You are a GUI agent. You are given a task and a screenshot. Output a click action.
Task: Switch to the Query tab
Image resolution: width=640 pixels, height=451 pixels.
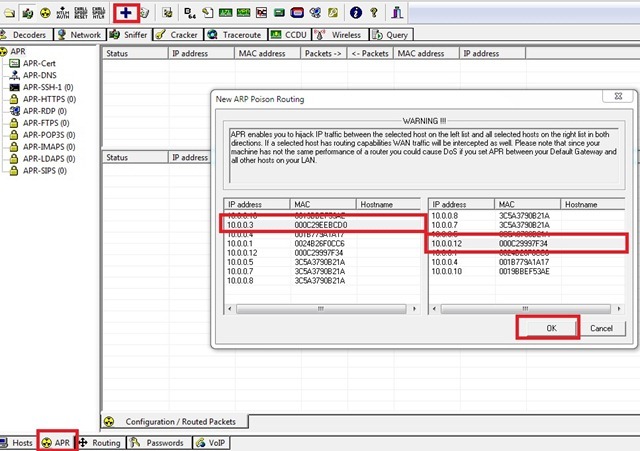[391, 35]
